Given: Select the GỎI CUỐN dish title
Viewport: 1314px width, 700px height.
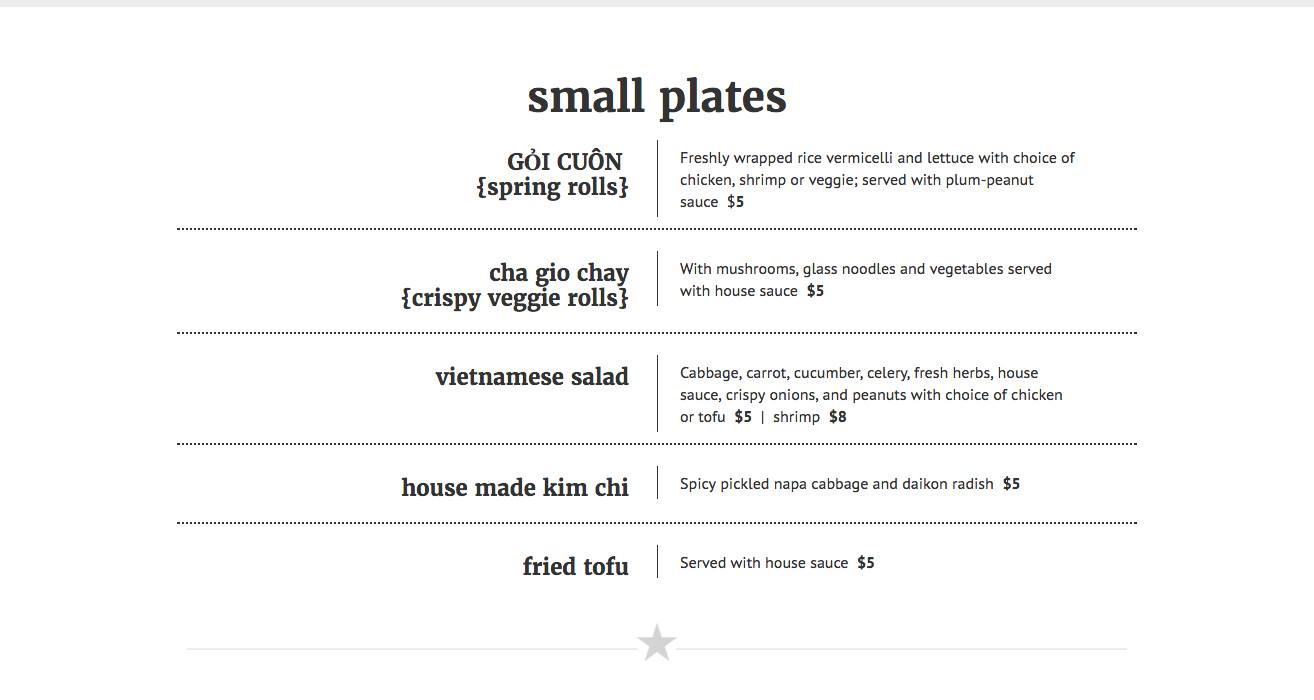Looking at the screenshot, I should pyautogui.click(x=565, y=161).
